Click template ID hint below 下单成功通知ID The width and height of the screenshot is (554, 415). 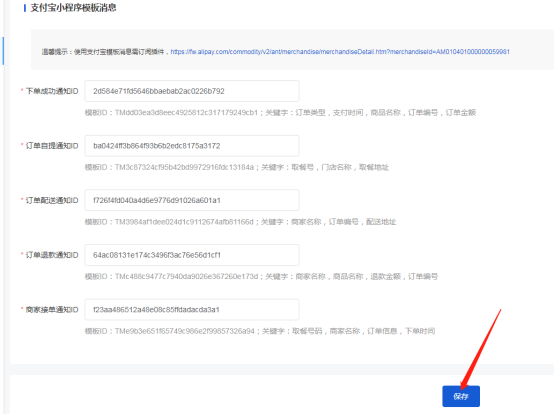[280, 112]
